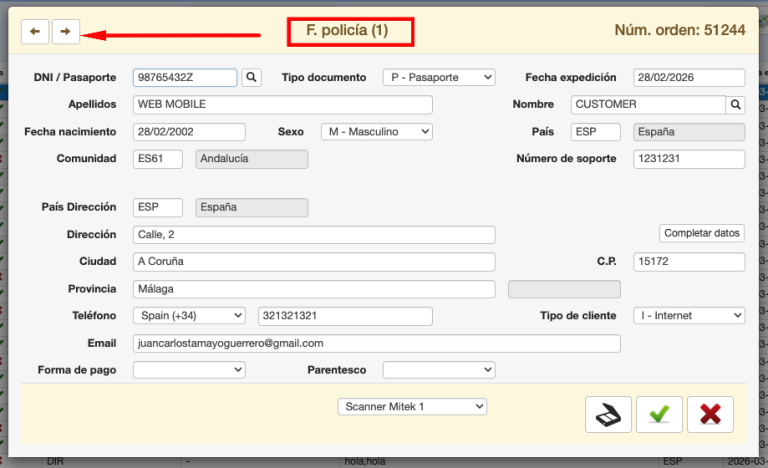The height and width of the screenshot is (468, 768).
Task: Open the Tipo de cliente dropdown
Action: 689,316
